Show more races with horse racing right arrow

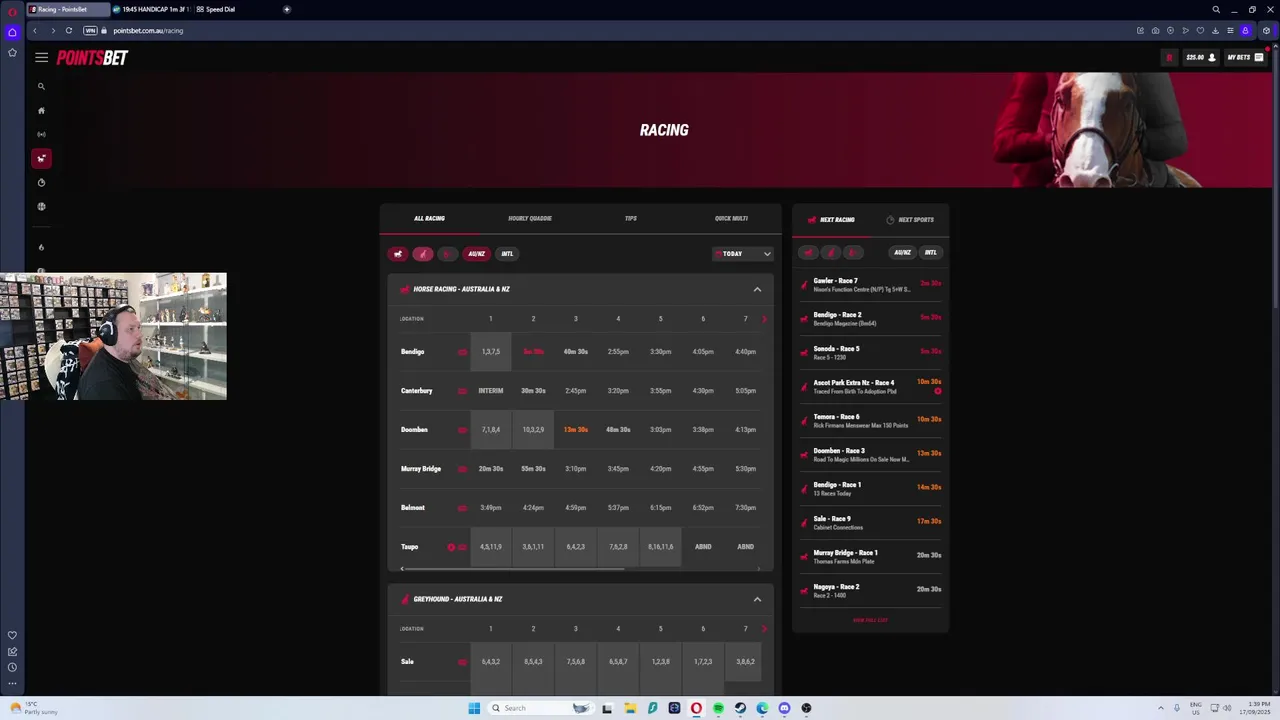pos(764,319)
